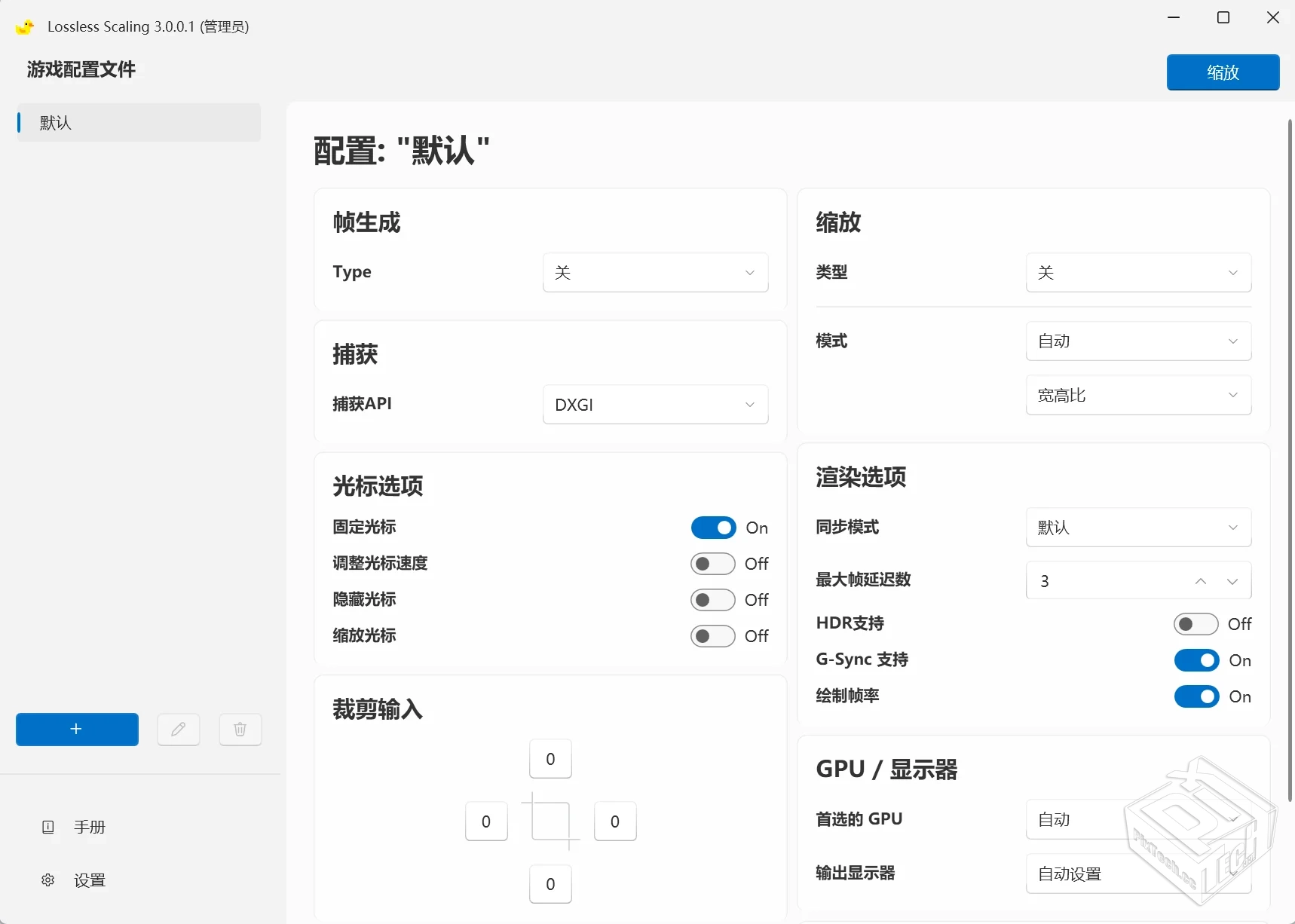Open the 设置 settings page

tap(90, 880)
